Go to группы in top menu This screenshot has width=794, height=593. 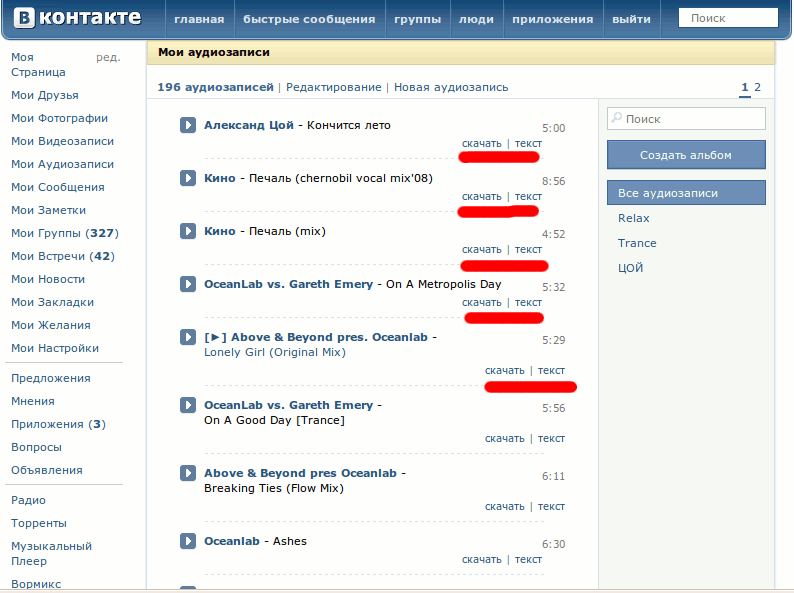click(417, 19)
